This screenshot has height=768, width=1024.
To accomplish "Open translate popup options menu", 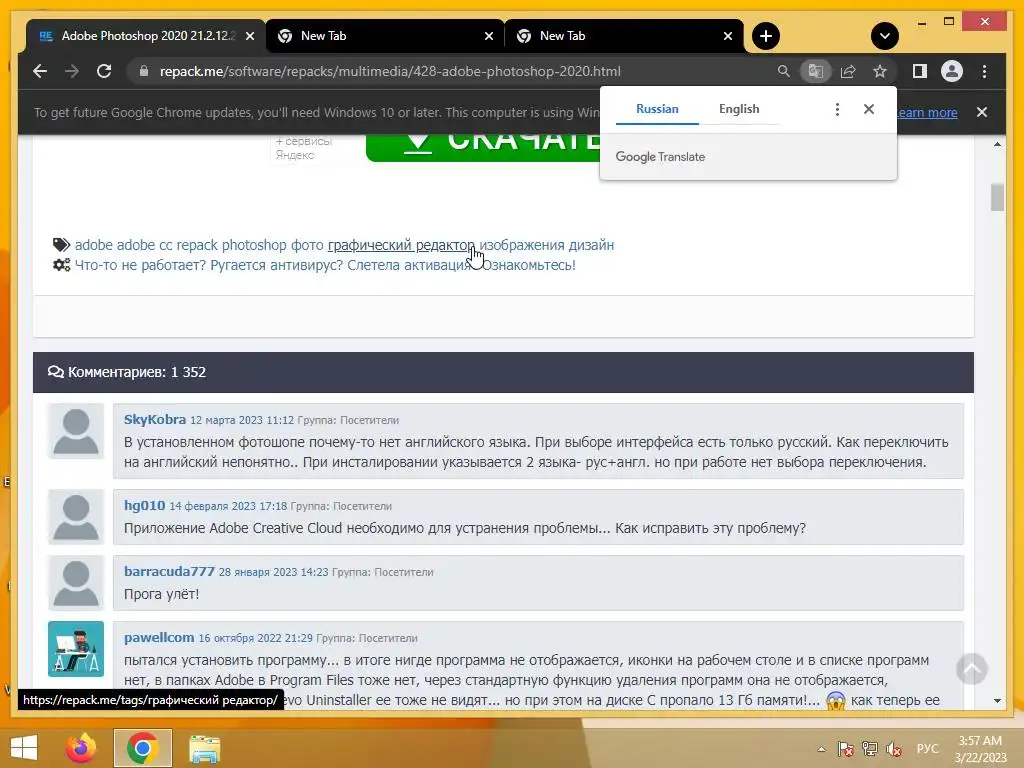I will [837, 109].
